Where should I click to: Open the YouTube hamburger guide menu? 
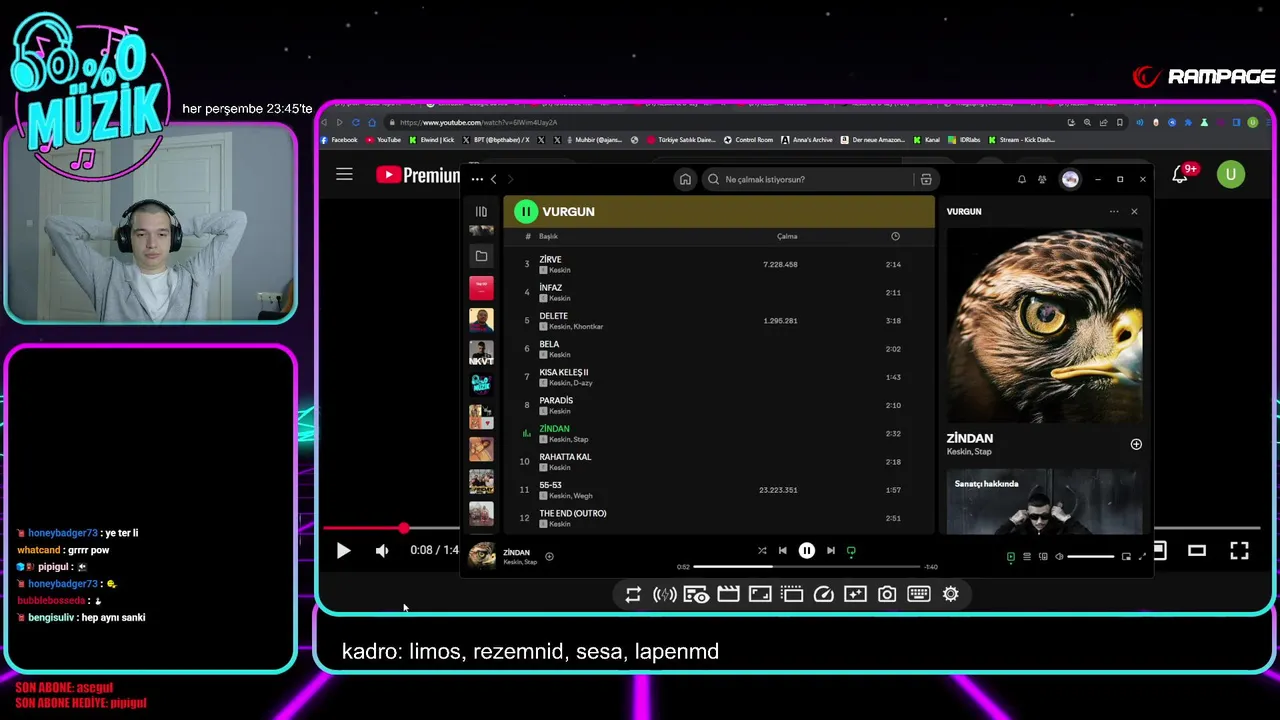[x=344, y=175]
